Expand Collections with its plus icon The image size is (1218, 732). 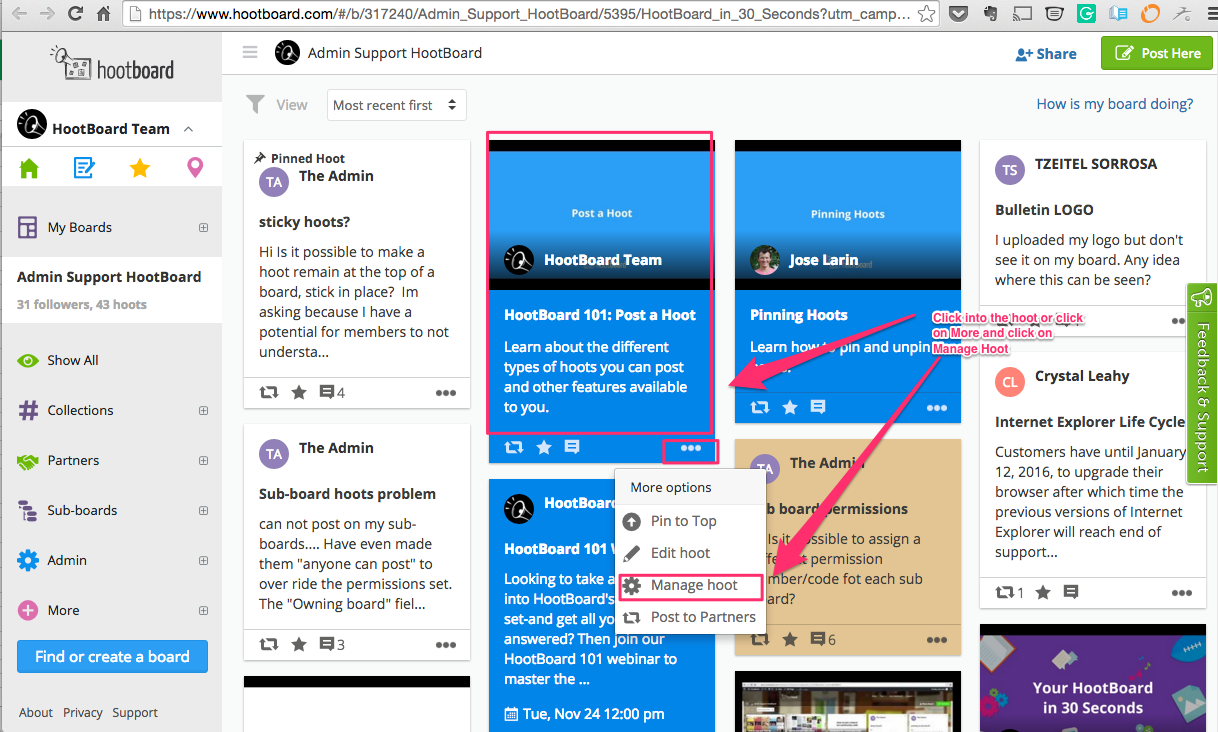tap(203, 410)
